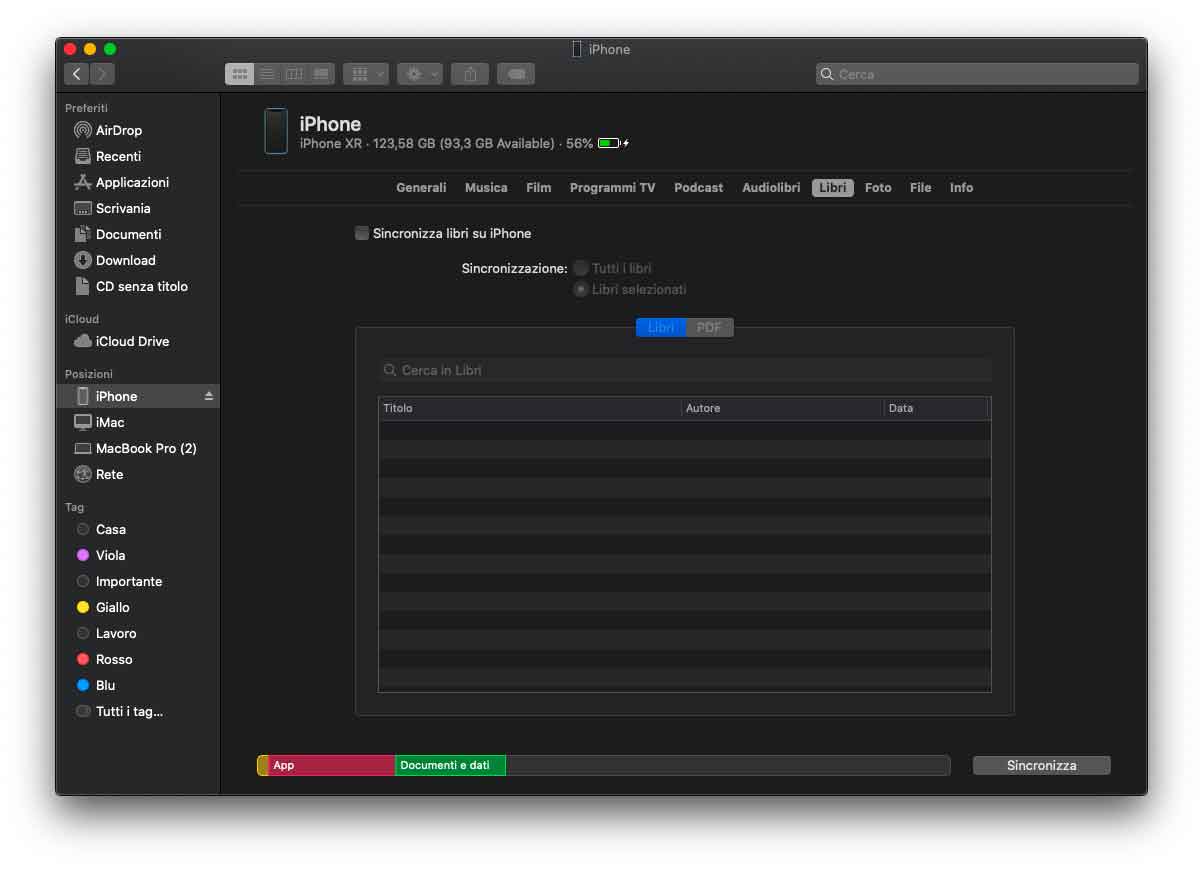Sort by the Autore column header
This screenshot has width=1203, height=869.
pos(783,408)
